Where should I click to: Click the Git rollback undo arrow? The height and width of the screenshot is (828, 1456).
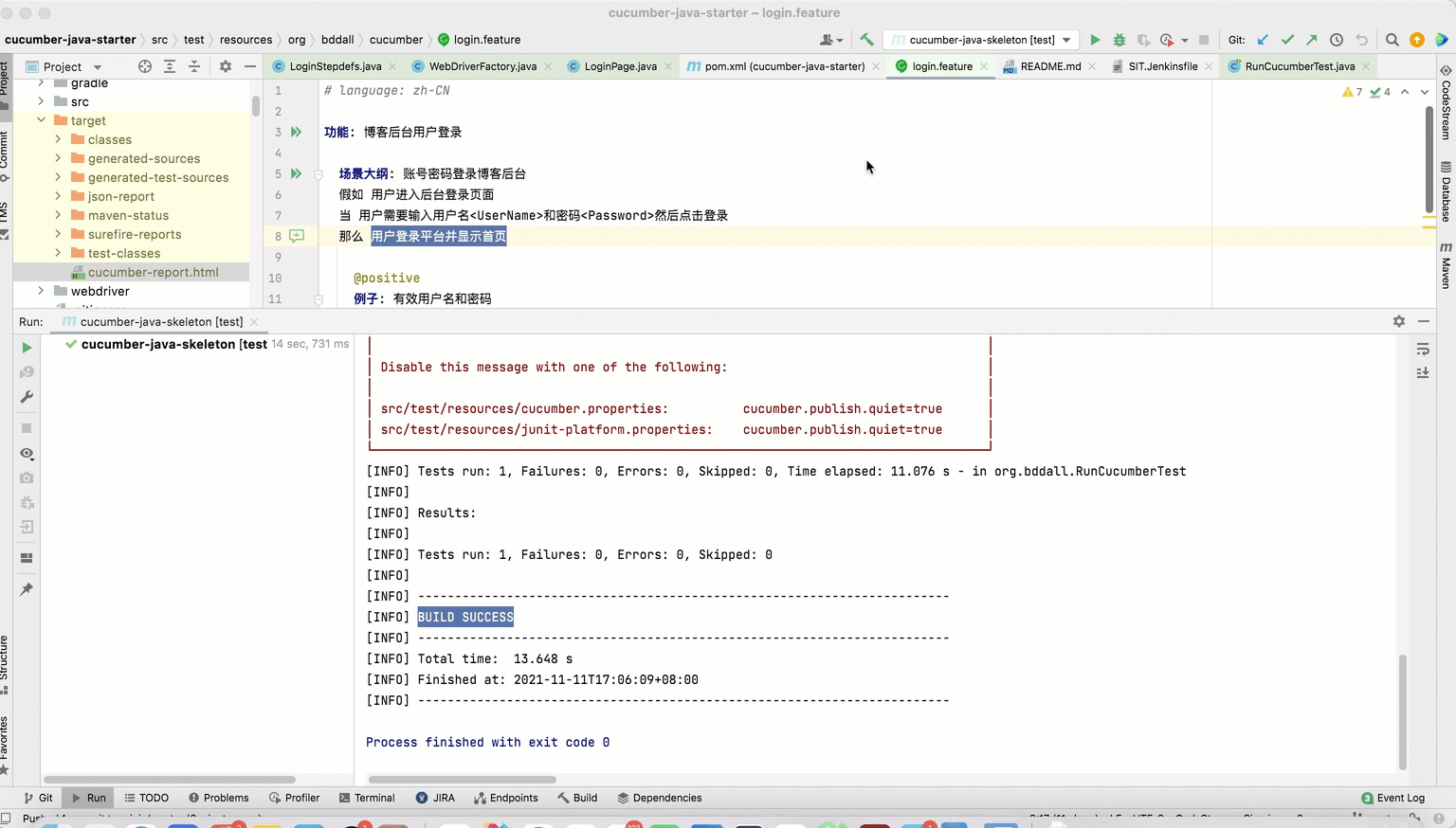1362,40
